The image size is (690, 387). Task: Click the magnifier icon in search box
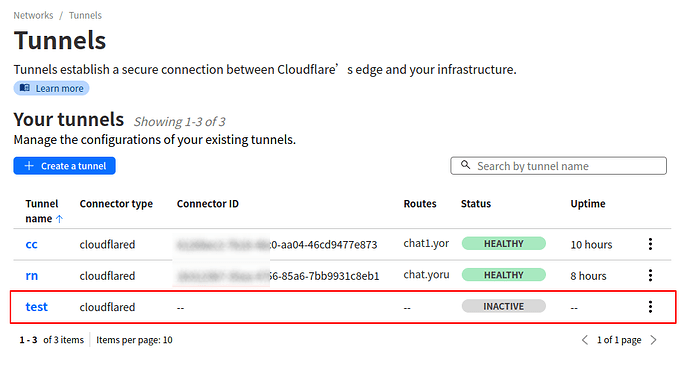[x=465, y=165]
